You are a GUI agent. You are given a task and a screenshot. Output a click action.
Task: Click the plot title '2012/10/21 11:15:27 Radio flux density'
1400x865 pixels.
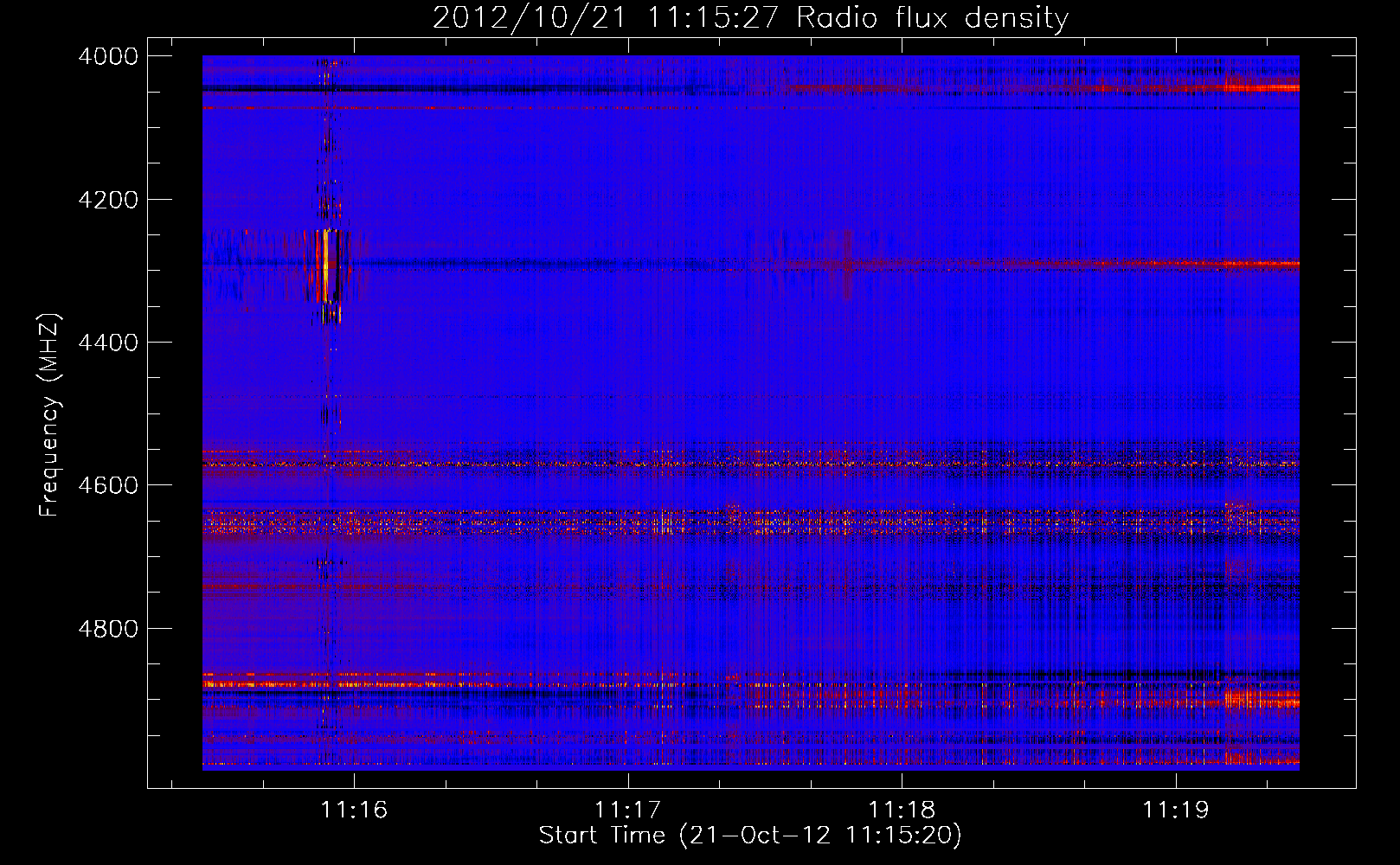[750, 17]
